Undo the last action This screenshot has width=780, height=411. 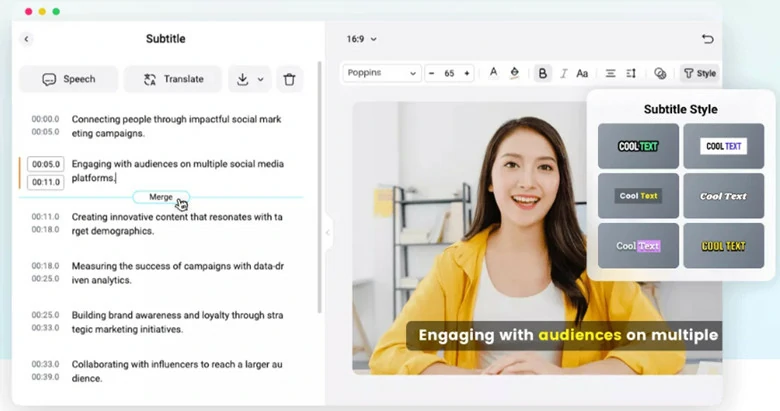(x=707, y=39)
